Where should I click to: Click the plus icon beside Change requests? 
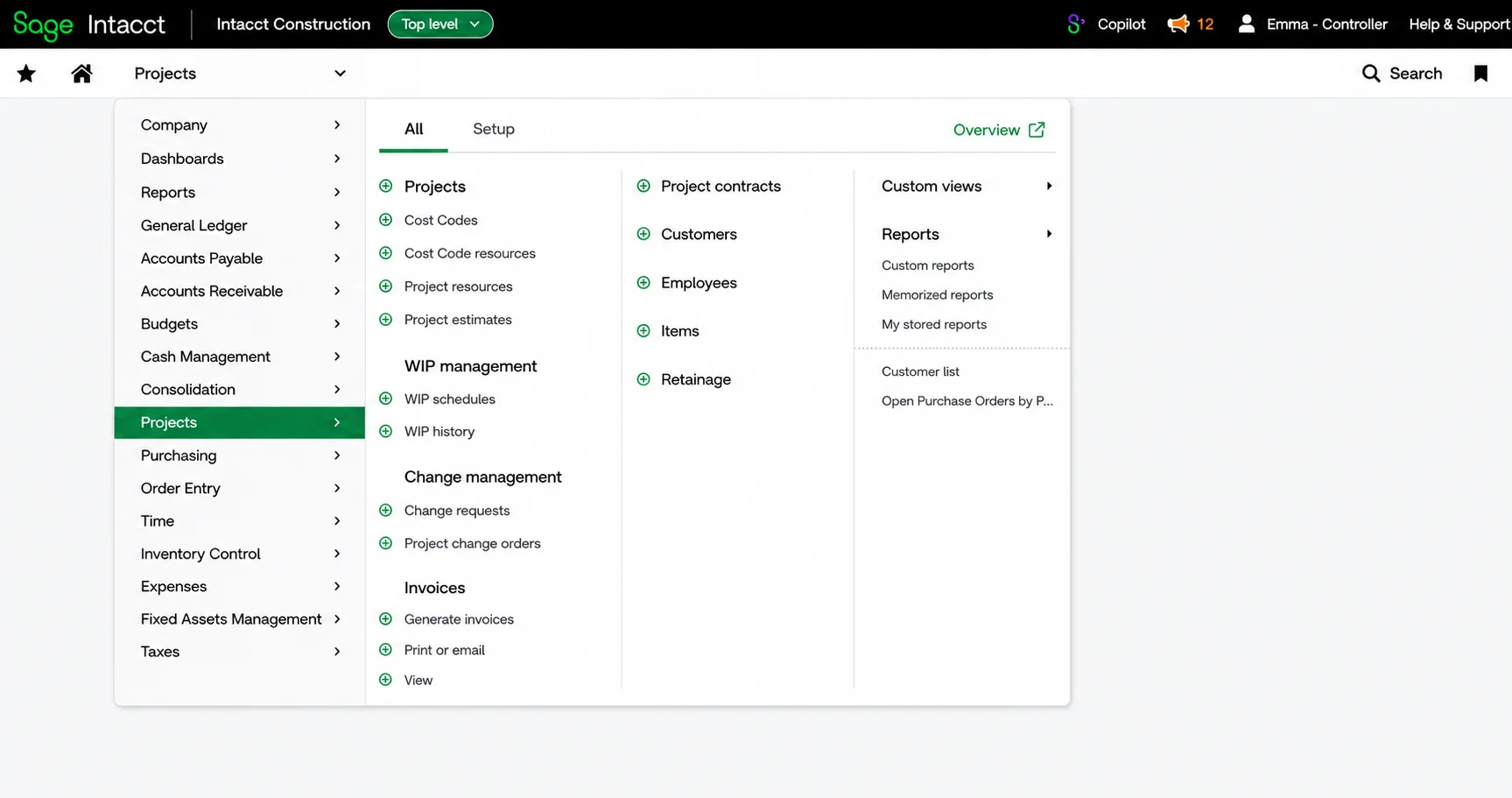pos(385,510)
